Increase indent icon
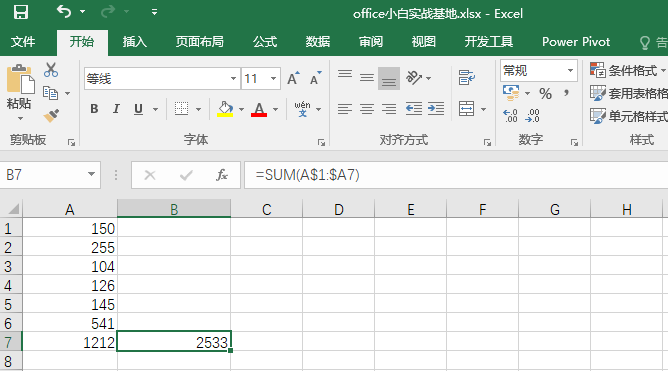This screenshot has height=371, width=668. 436,109
